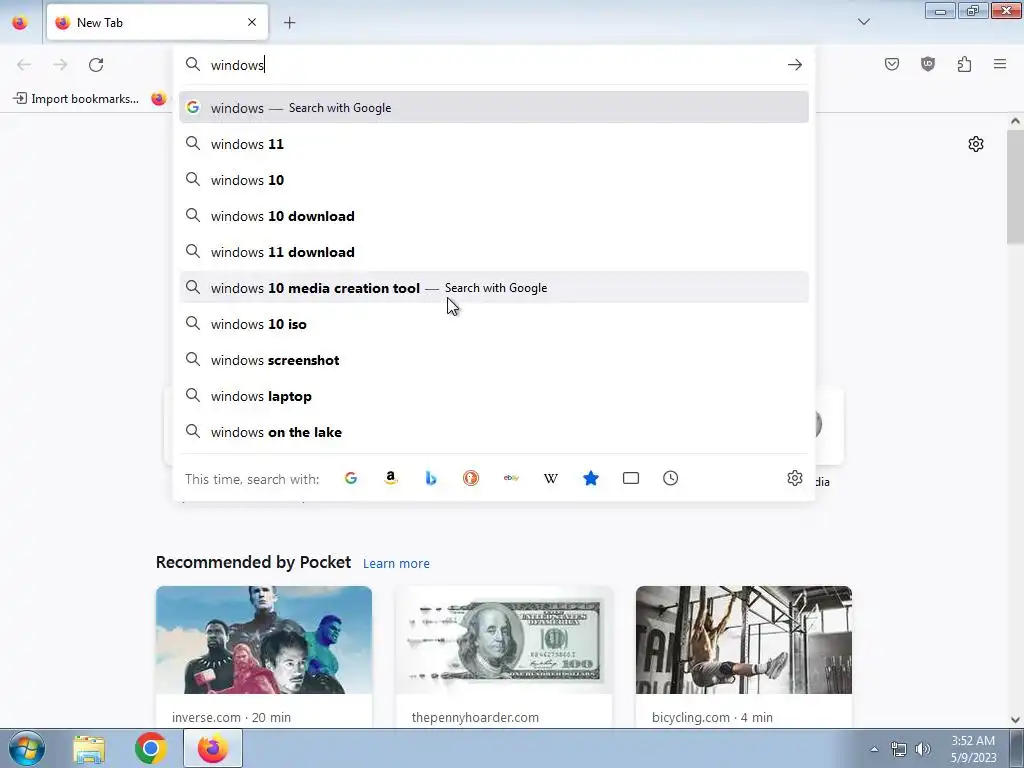1024x768 pixels.
Task: Launch Google Chrome from taskbar
Action: [150, 748]
